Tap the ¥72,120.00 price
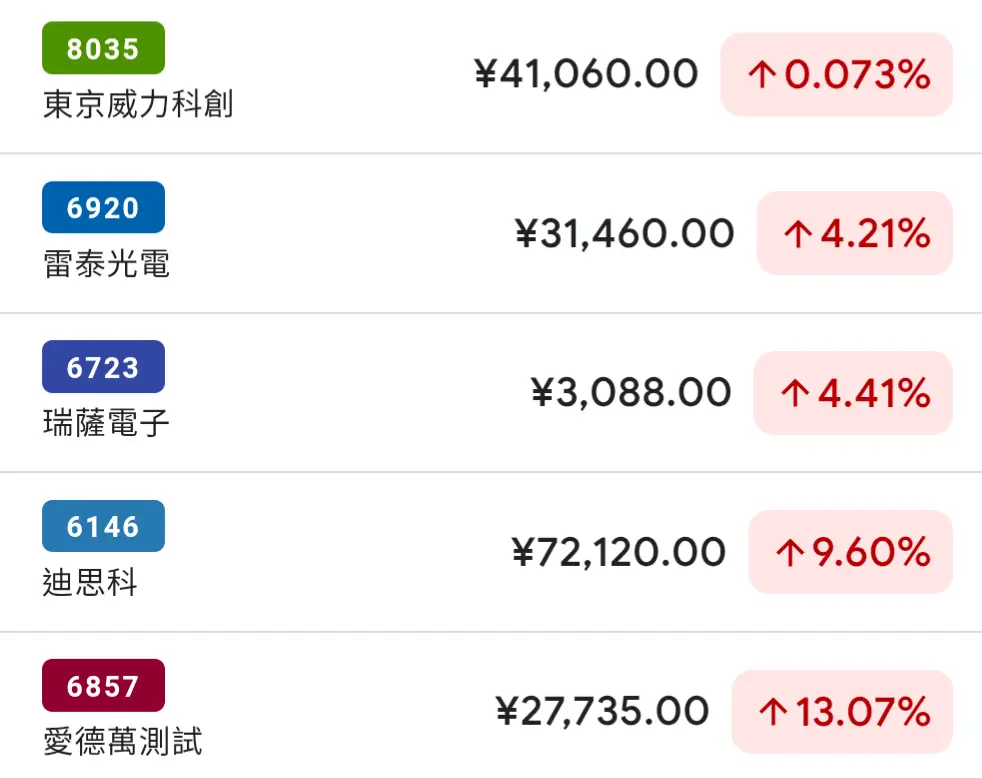Image resolution: width=982 pixels, height=778 pixels. tap(619, 552)
